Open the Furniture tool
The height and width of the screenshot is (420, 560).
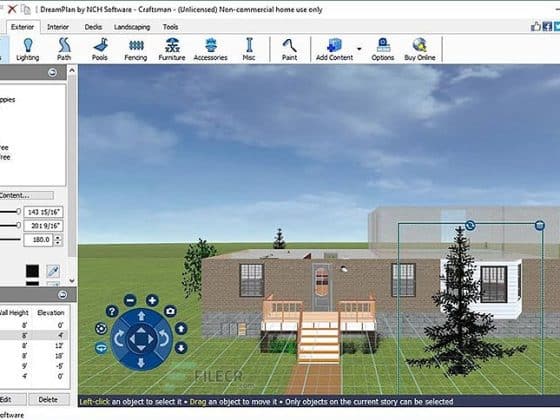172,49
